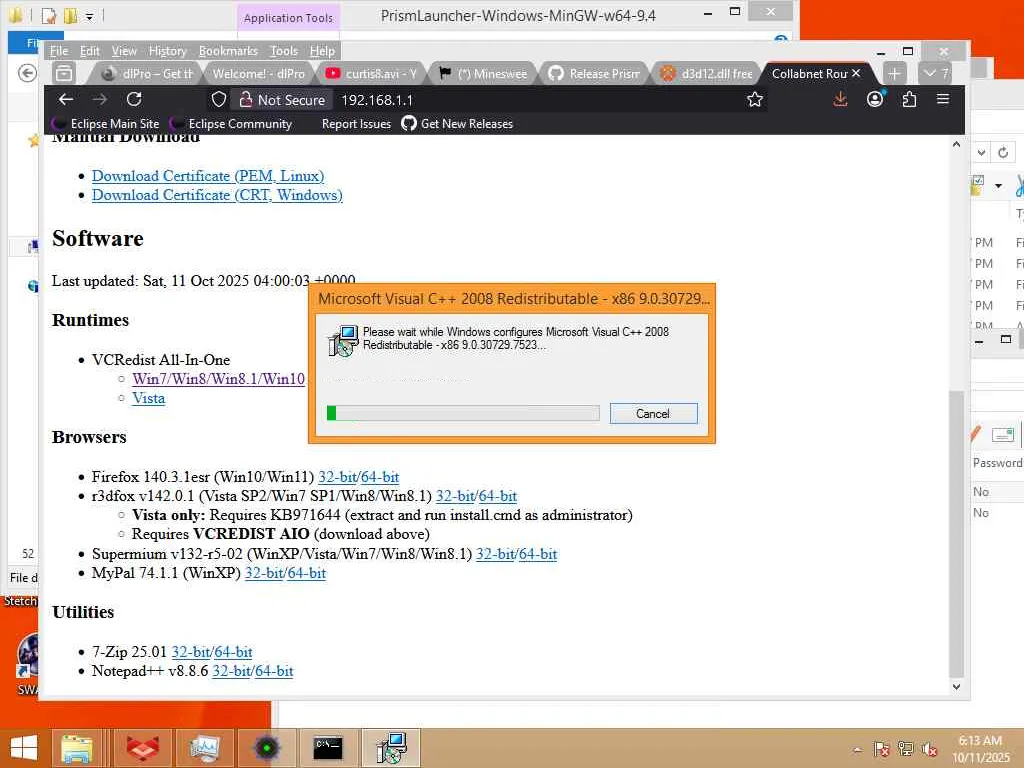Image resolution: width=1024 pixels, height=768 pixels.
Task: Open Eclipse Main Site bookmark
Action: [106, 123]
